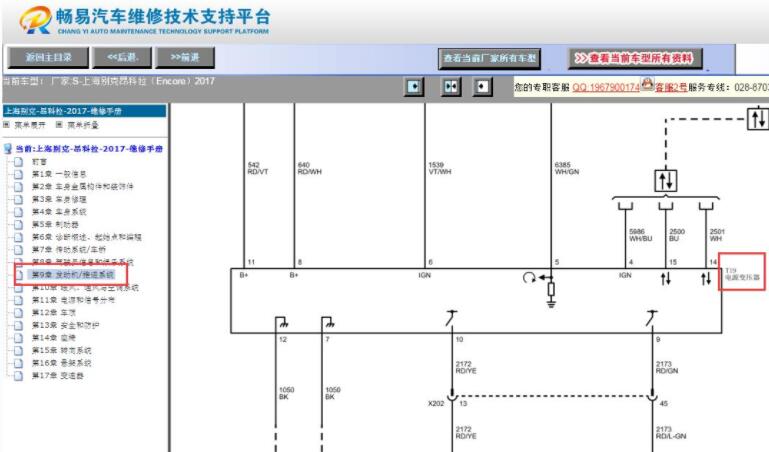Click wire label 1539 VT/WH
The width and height of the screenshot is (769, 452).
click(x=440, y=168)
